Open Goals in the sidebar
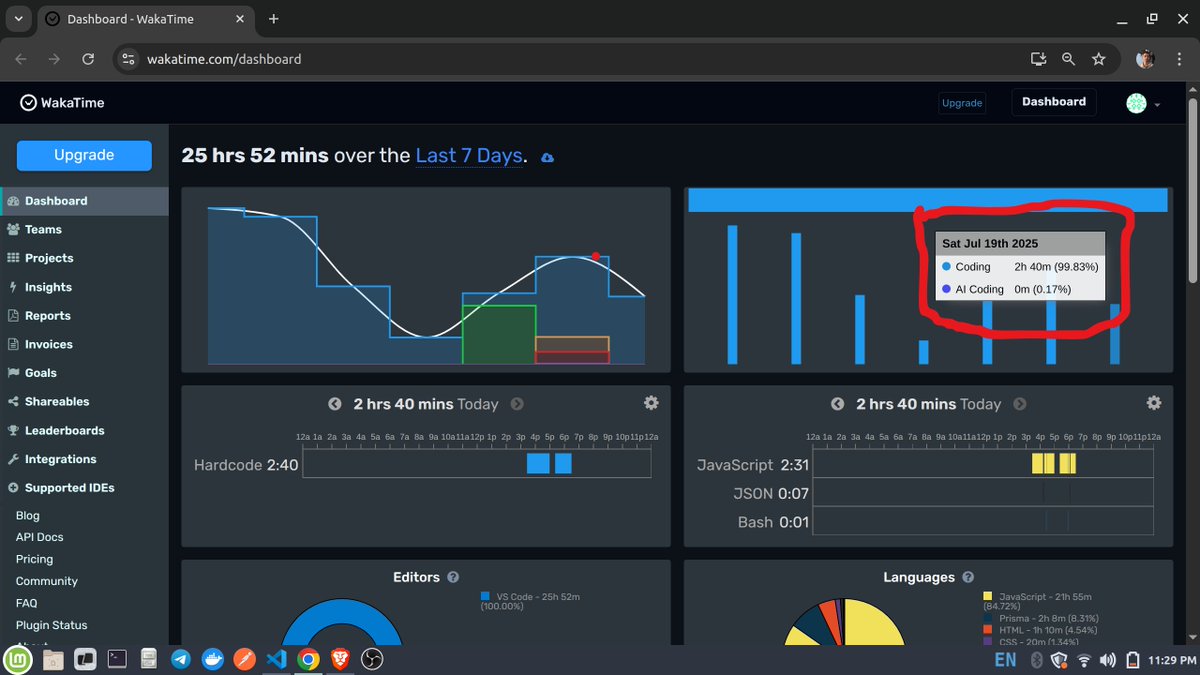Image resolution: width=1200 pixels, height=675 pixels. click(40, 373)
